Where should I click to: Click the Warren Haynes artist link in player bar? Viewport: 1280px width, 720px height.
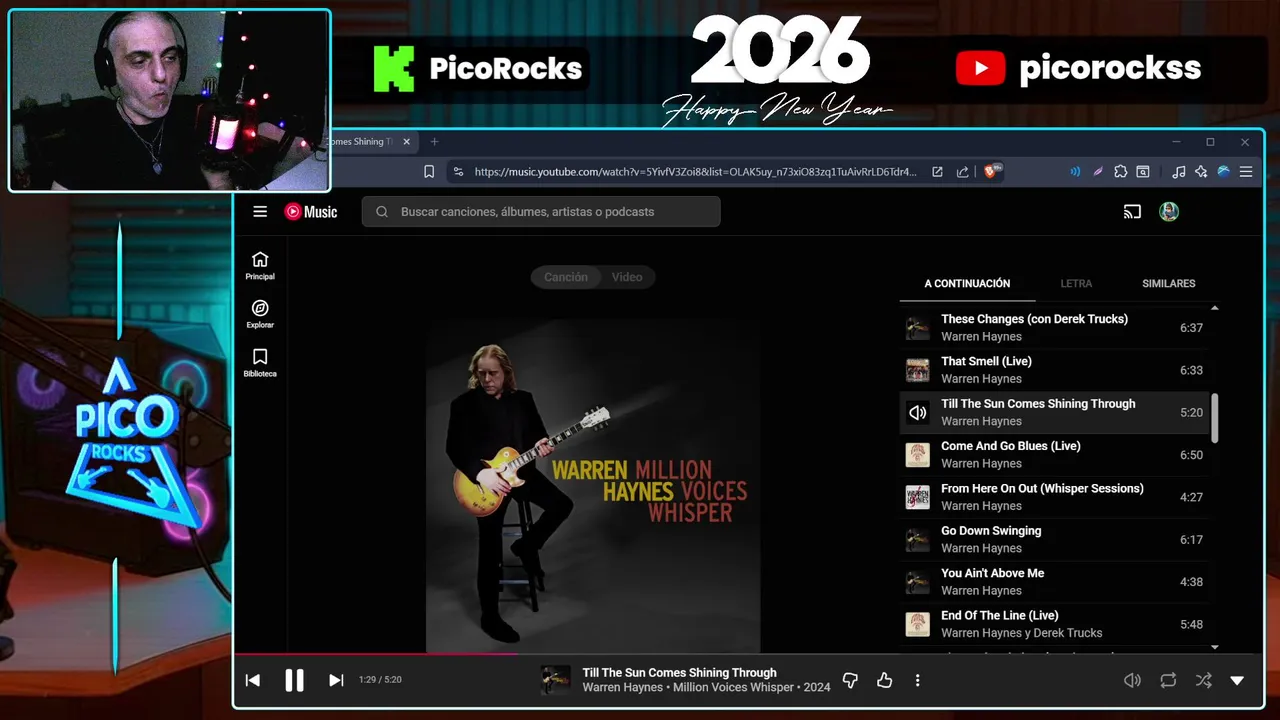click(x=622, y=688)
